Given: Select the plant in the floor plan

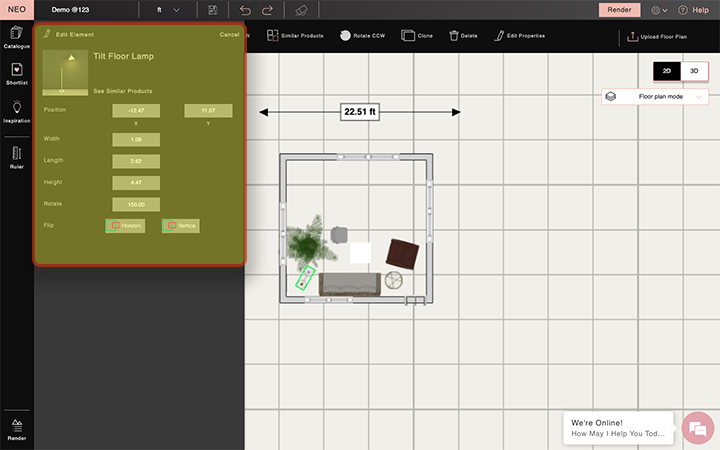Looking at the screenshot, I should click(309, 244).
